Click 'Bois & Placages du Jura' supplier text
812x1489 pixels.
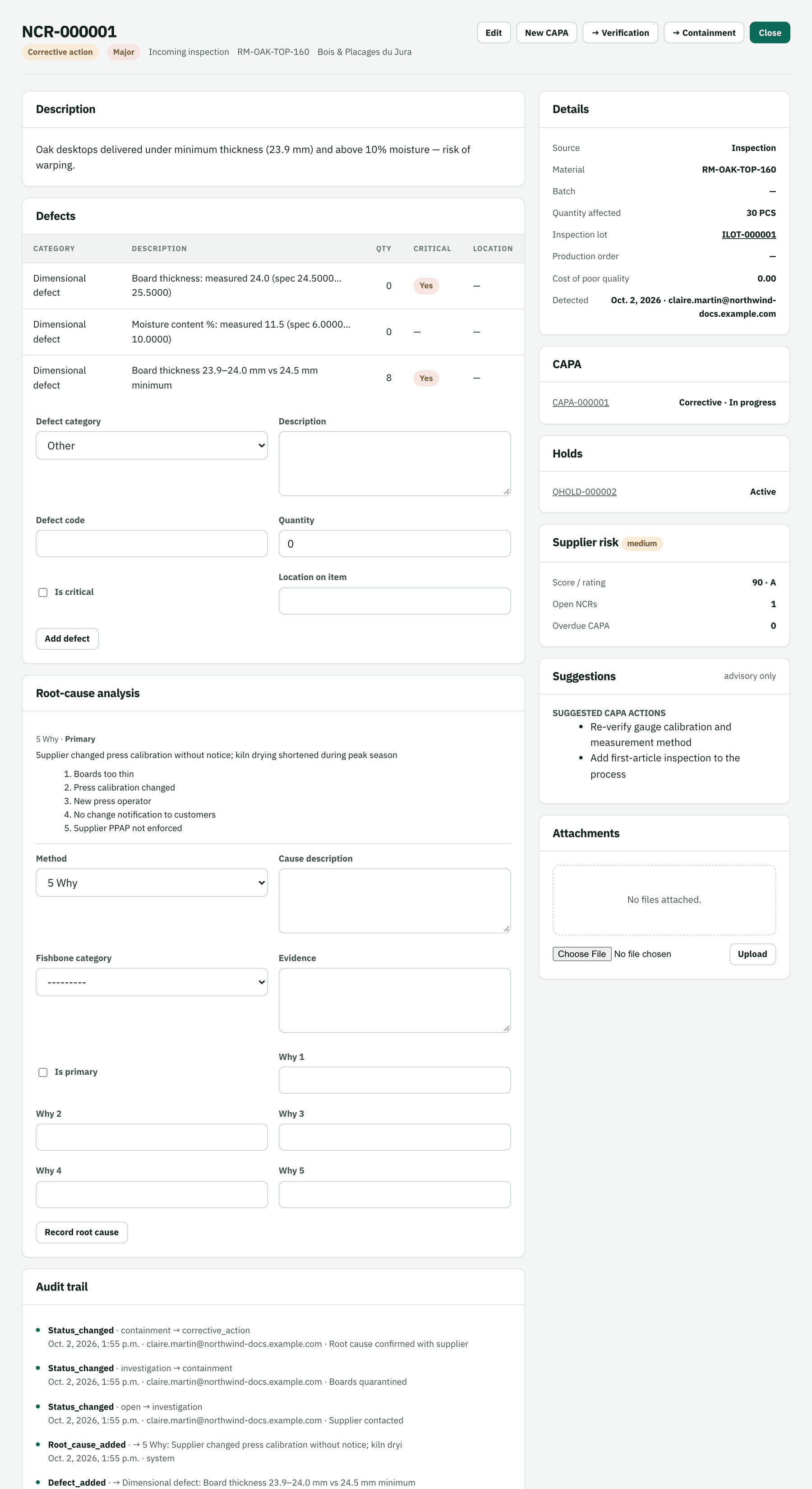coord(364,52)
